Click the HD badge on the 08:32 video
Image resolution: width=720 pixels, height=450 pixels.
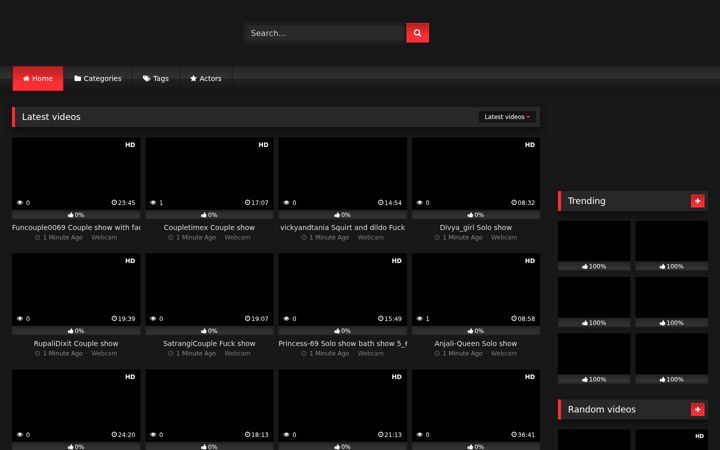coord(530,145)
